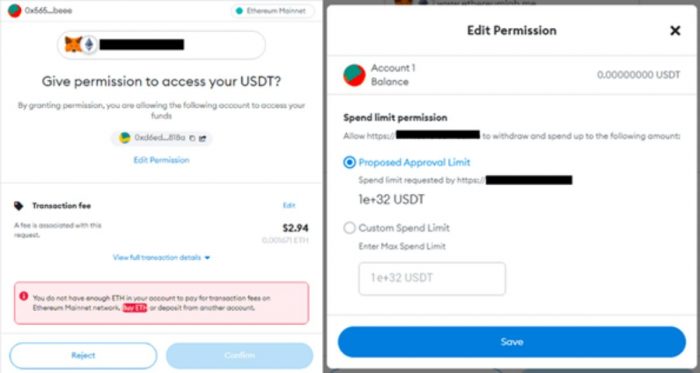The image size is (700, 373).
Task: Click the red warning alert icon
Action: tap(24, 296)
